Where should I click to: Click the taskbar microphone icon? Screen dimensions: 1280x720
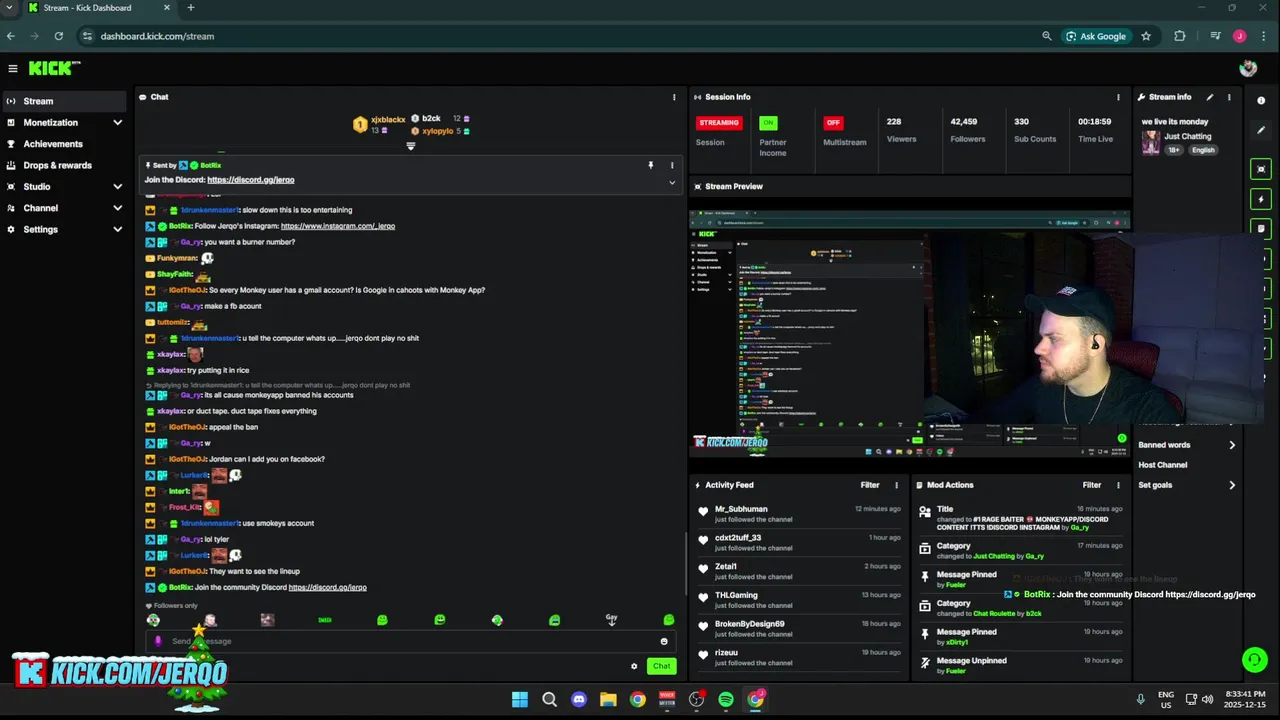[x=1140, y=699]
